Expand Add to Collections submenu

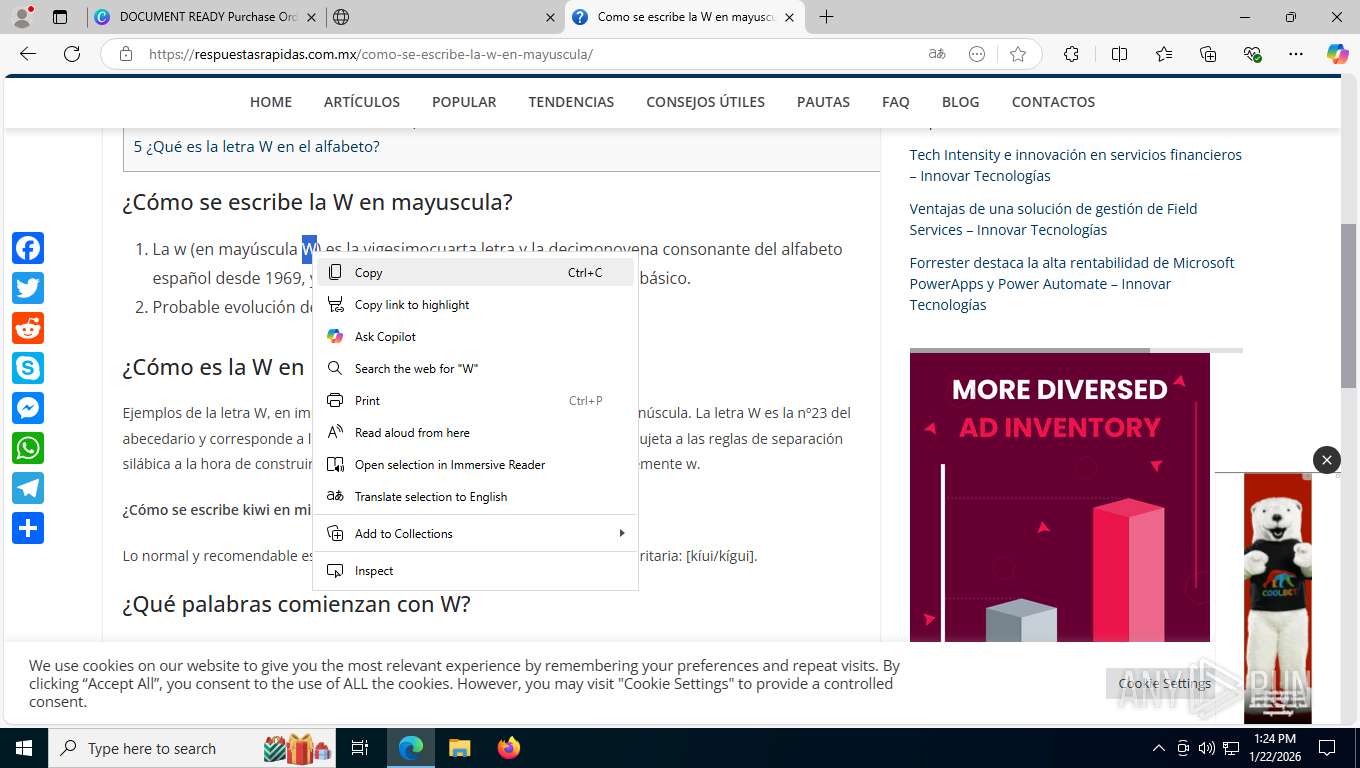[476, 533]
